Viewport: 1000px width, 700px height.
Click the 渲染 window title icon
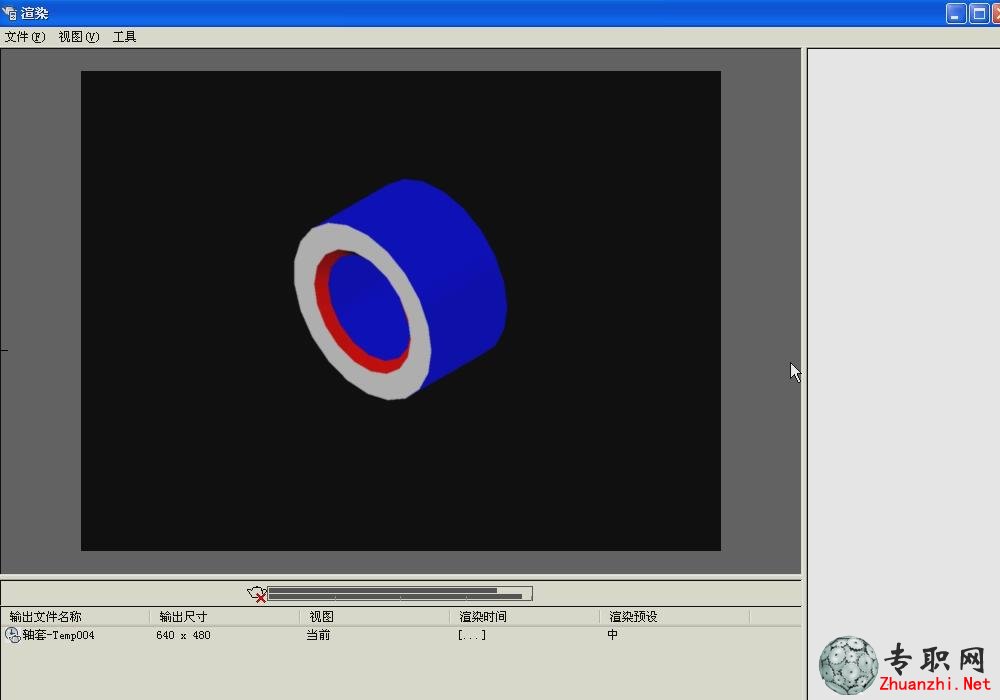[x=9, y=13]
